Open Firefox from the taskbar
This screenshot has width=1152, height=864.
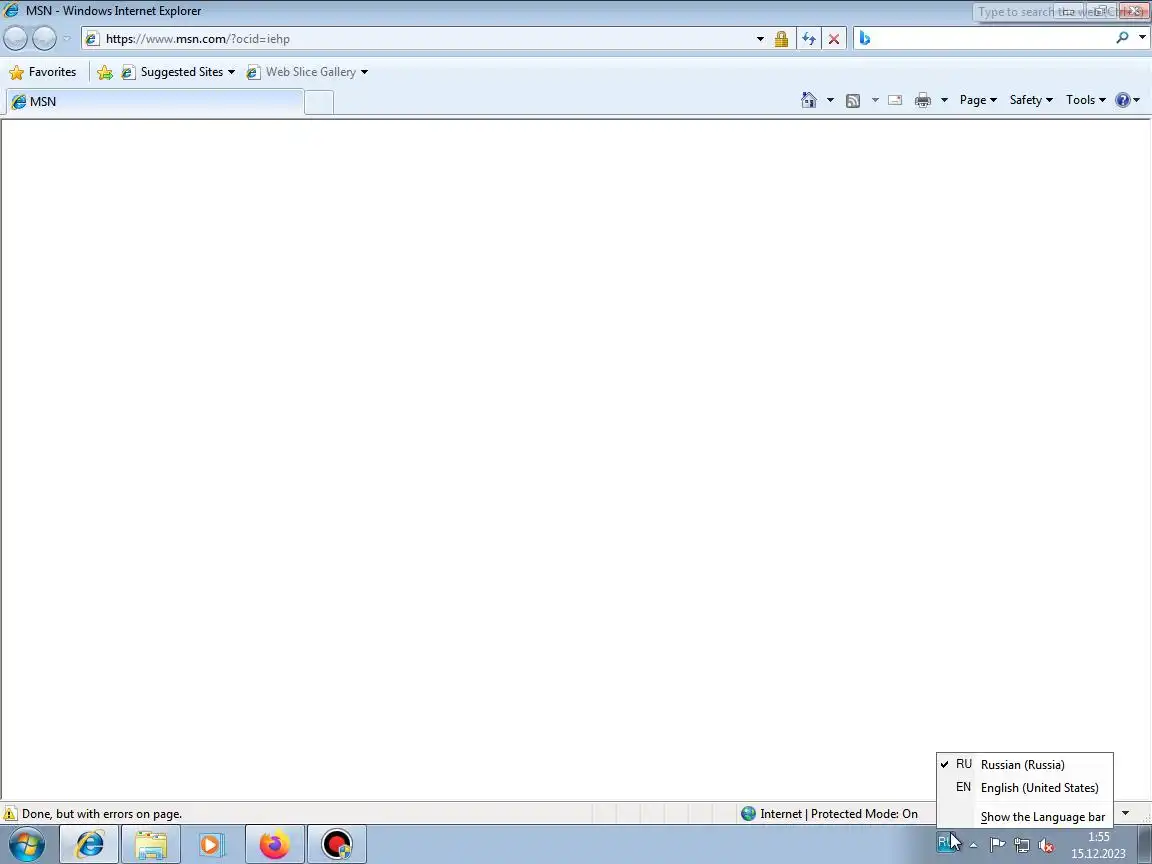coord(274,845)
